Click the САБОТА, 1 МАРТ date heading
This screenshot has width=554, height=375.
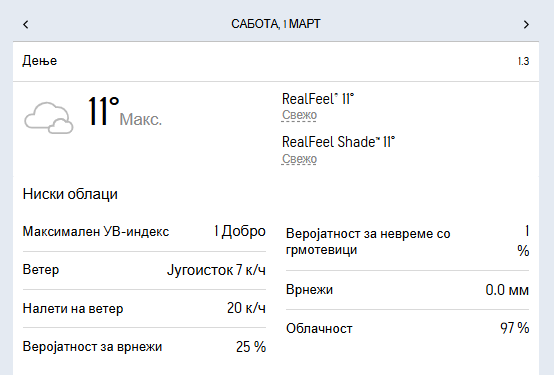click(276, 24)
